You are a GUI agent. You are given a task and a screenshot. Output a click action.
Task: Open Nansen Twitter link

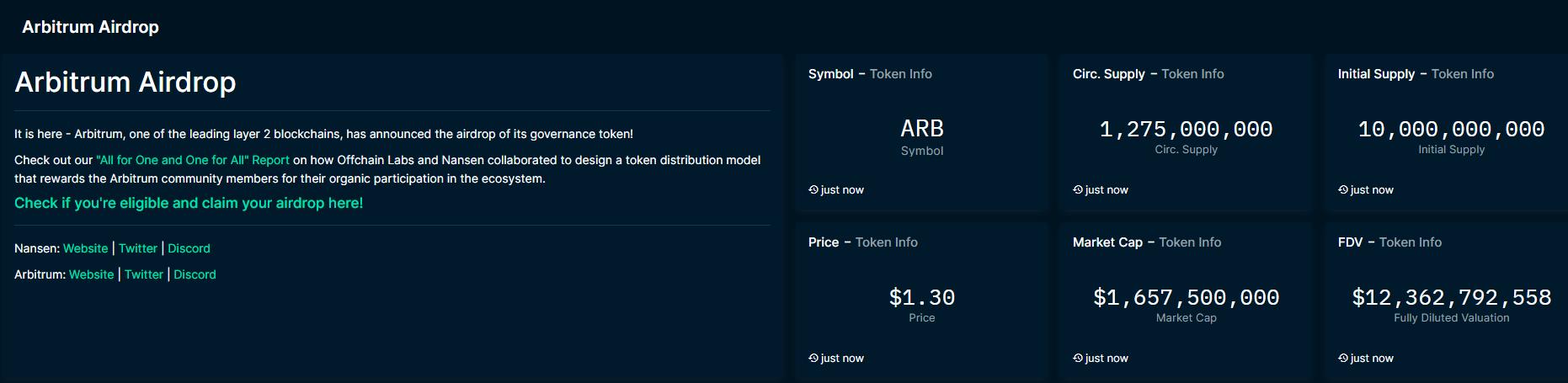(x=138, y=248)
